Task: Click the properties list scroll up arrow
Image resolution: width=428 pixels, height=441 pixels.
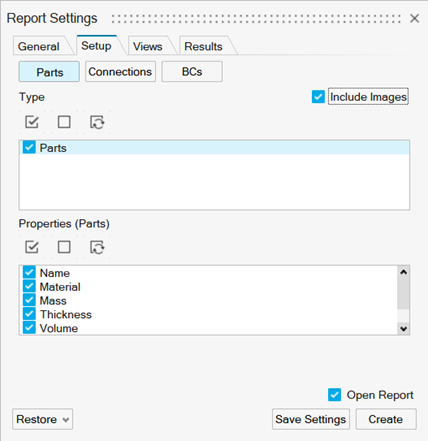Action: (x=403, y=272)
